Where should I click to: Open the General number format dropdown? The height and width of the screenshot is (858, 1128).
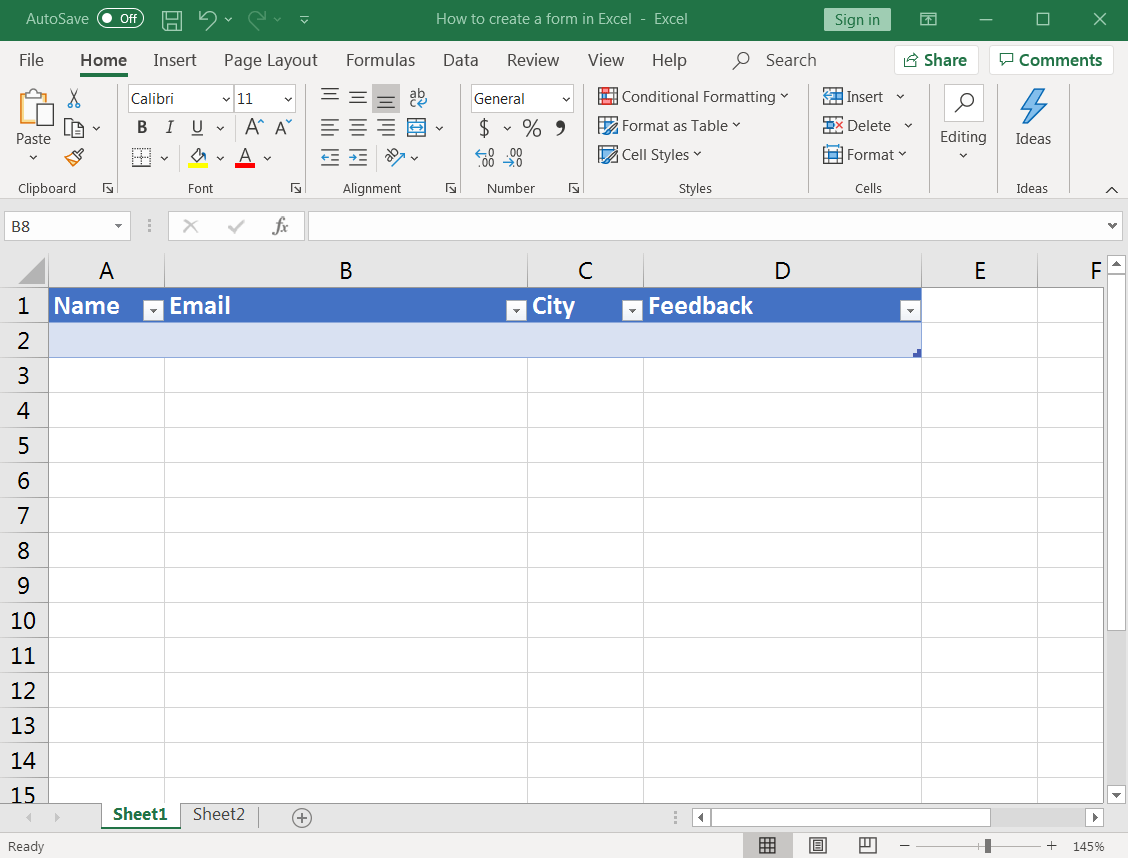(566, 99)
